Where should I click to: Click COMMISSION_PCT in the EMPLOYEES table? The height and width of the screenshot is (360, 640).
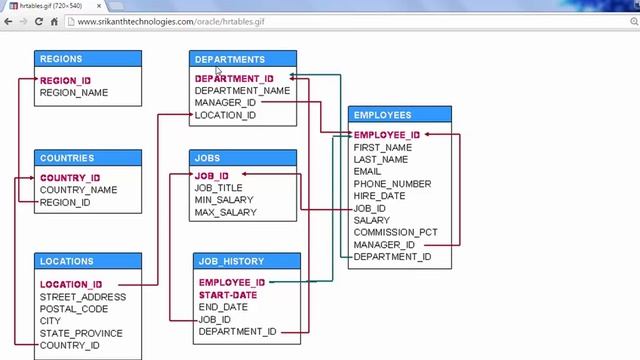(396, 232)
